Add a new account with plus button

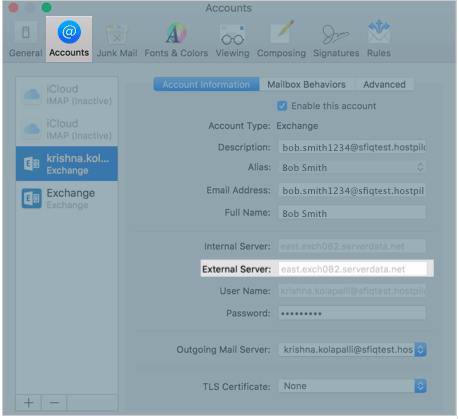click(29, 403)
